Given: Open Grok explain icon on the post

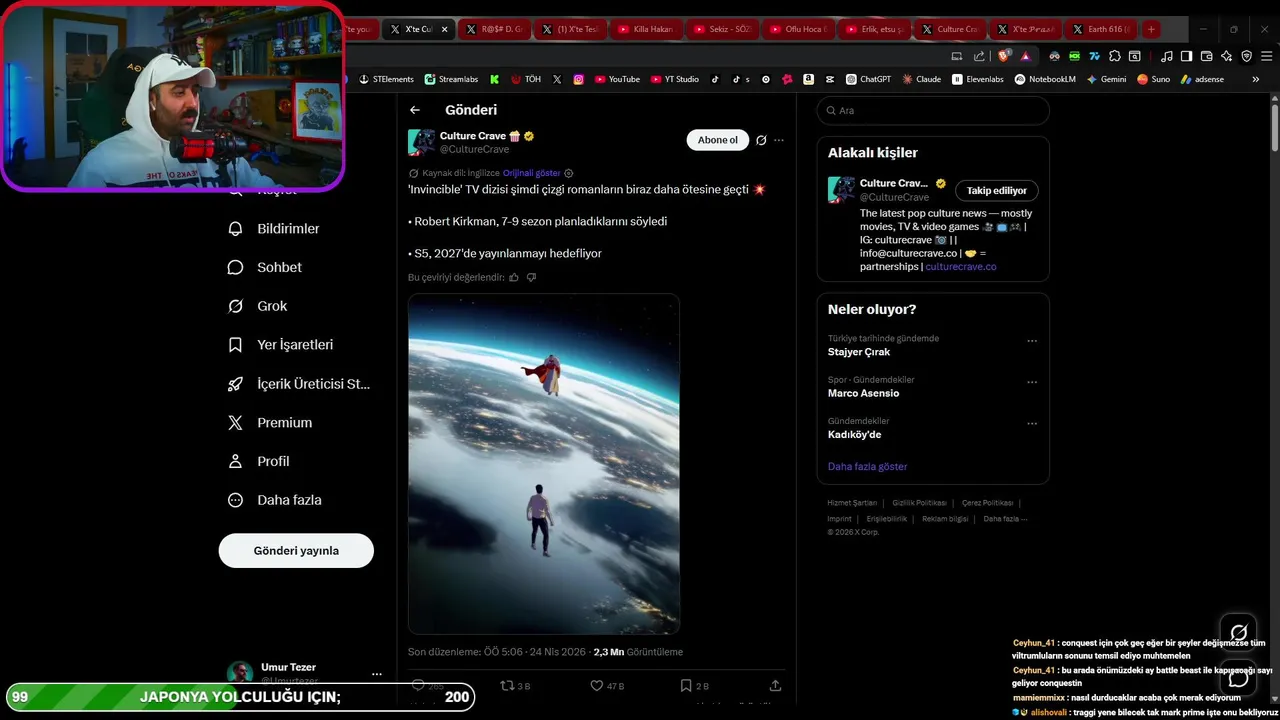Looking at the screenshot, I should pyautogui.click(x=761, y=140).
